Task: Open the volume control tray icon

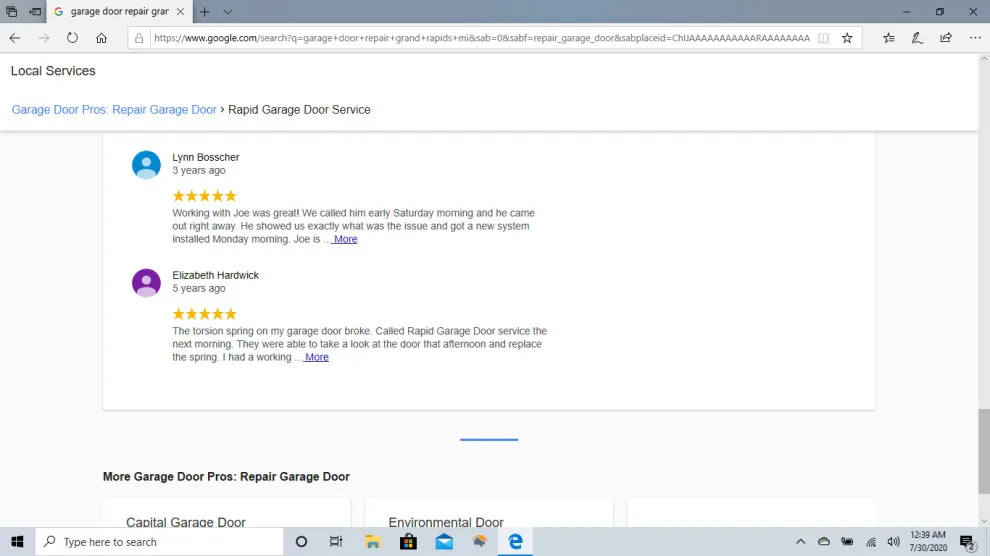Action: (893, 541)
